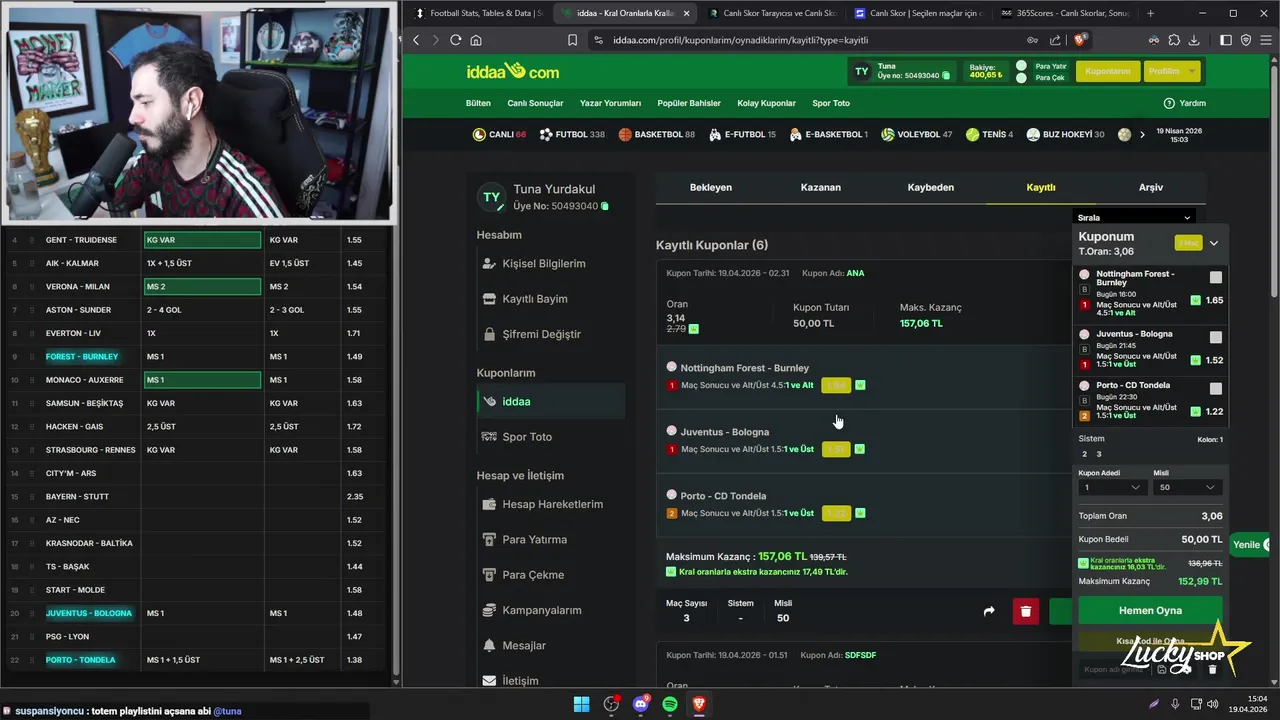Viewport: 1280px width, 720px height.
Task: Switch to the Kaybeden tab
Action: coord(931,187)
